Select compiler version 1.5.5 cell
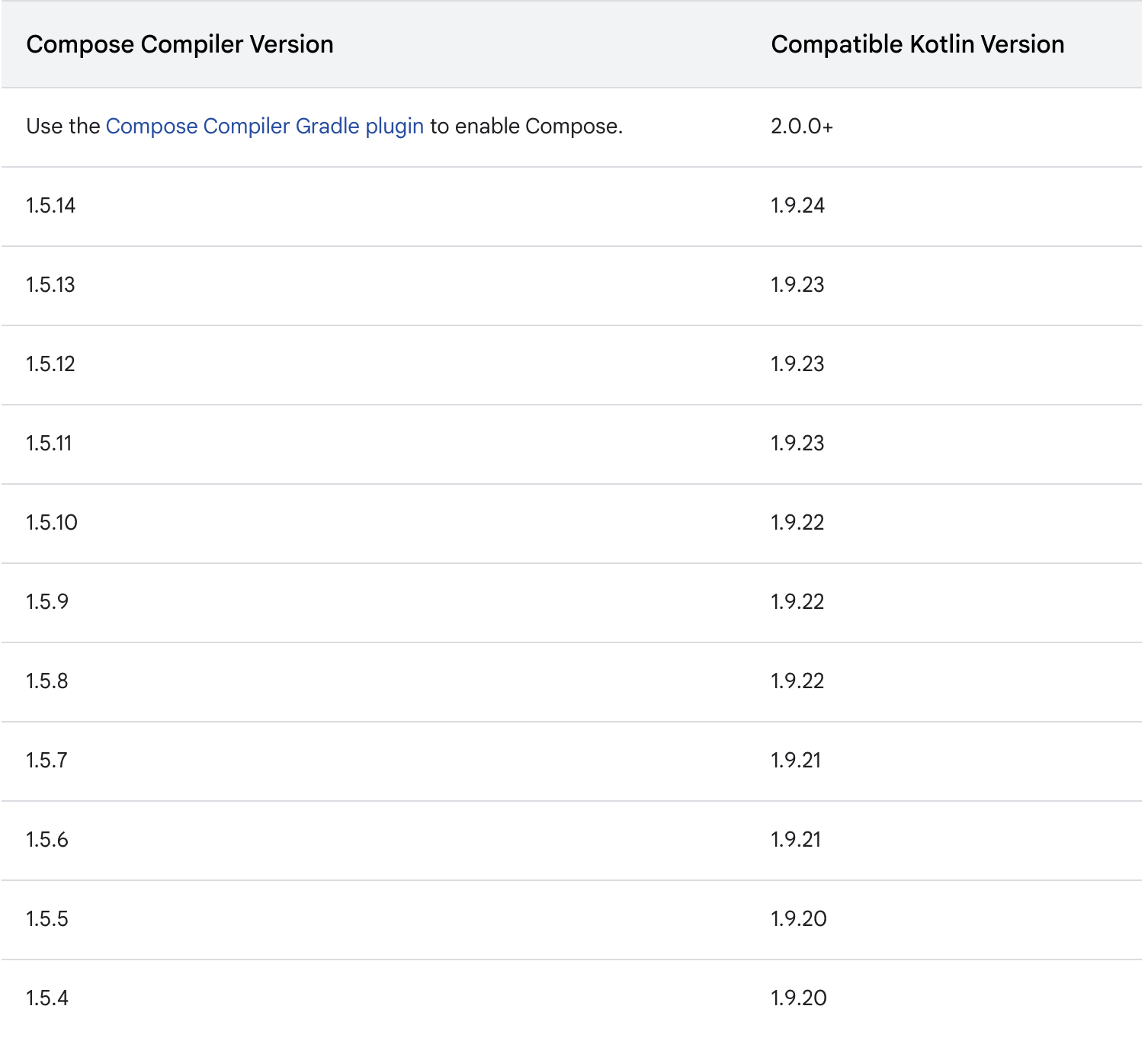This screenshot has height=1038, width=1148. click(x=47, y=919)
